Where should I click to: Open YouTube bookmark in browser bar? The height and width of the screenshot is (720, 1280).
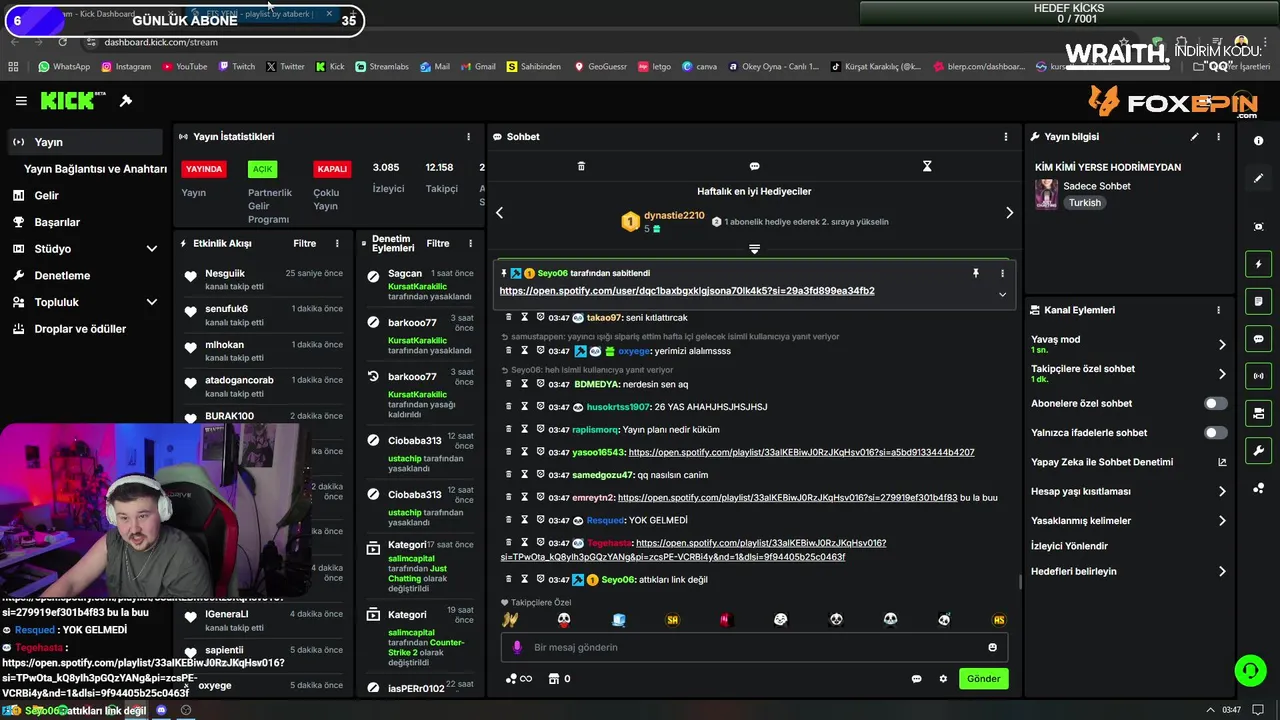point(184,67)
